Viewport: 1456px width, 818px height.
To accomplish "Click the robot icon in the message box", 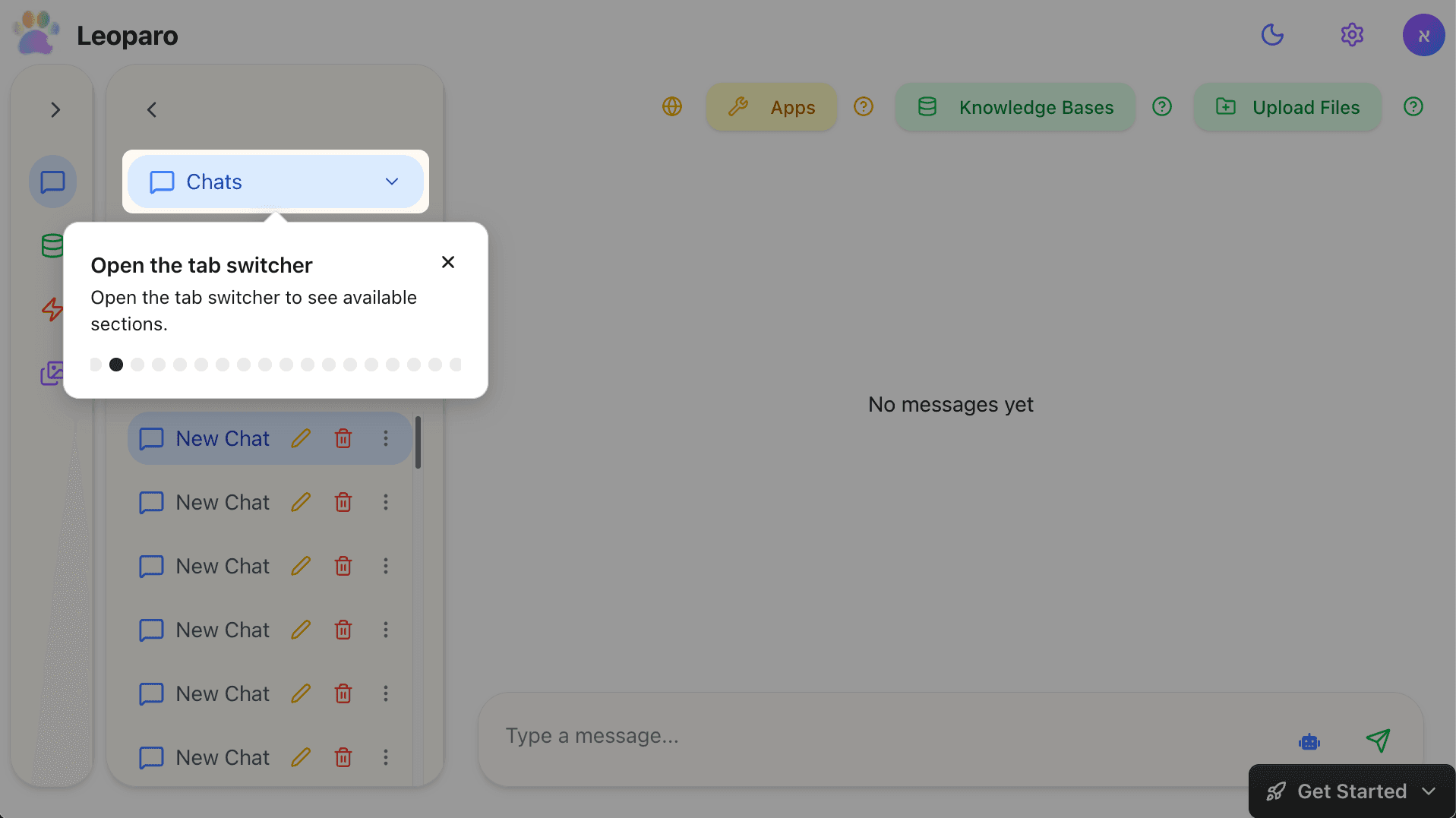I will 1309,741.
